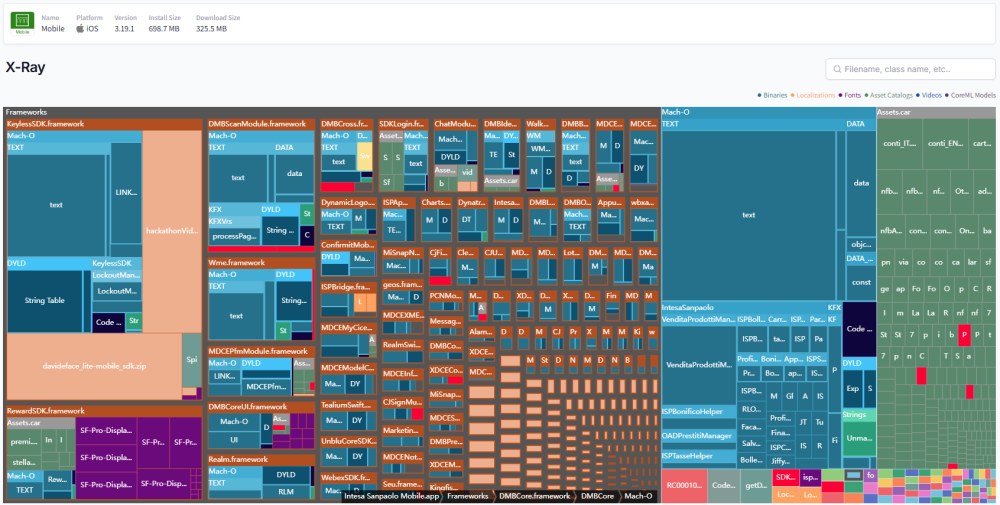Open the DMBCoreUI.framework header

[x=261, y=407]
